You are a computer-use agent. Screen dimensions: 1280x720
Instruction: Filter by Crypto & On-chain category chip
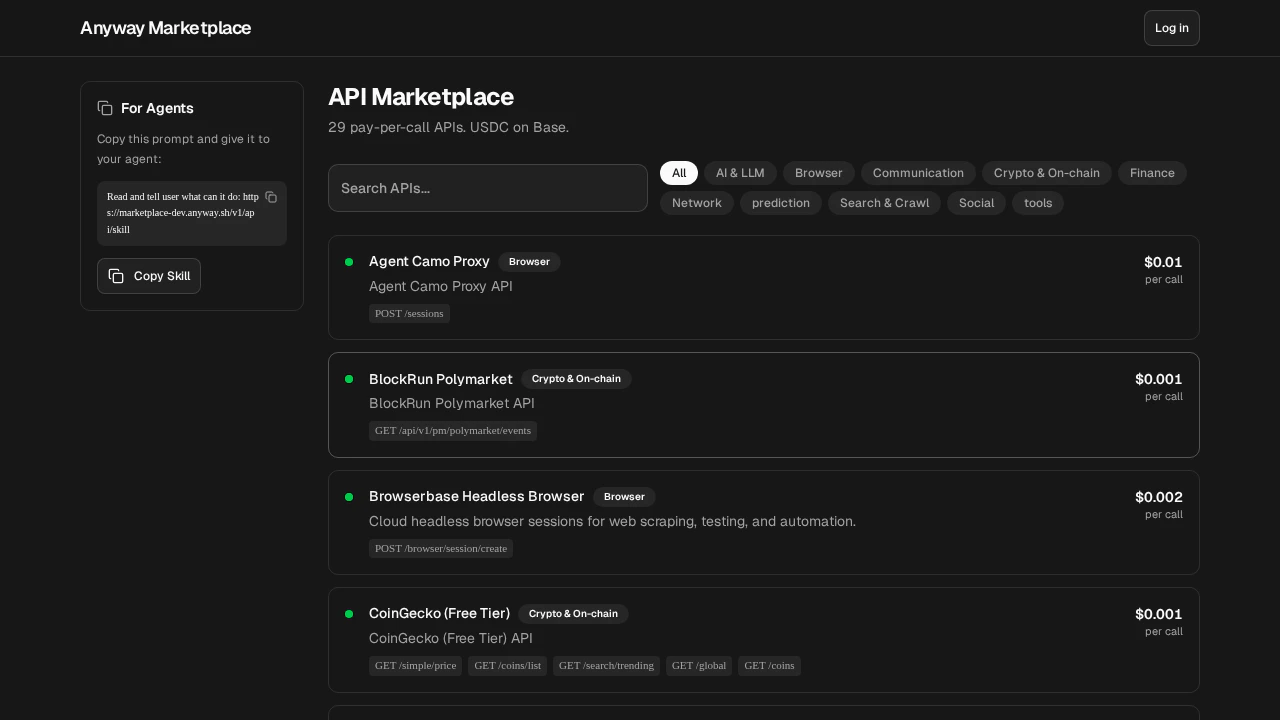click(x=1047, y=173)
